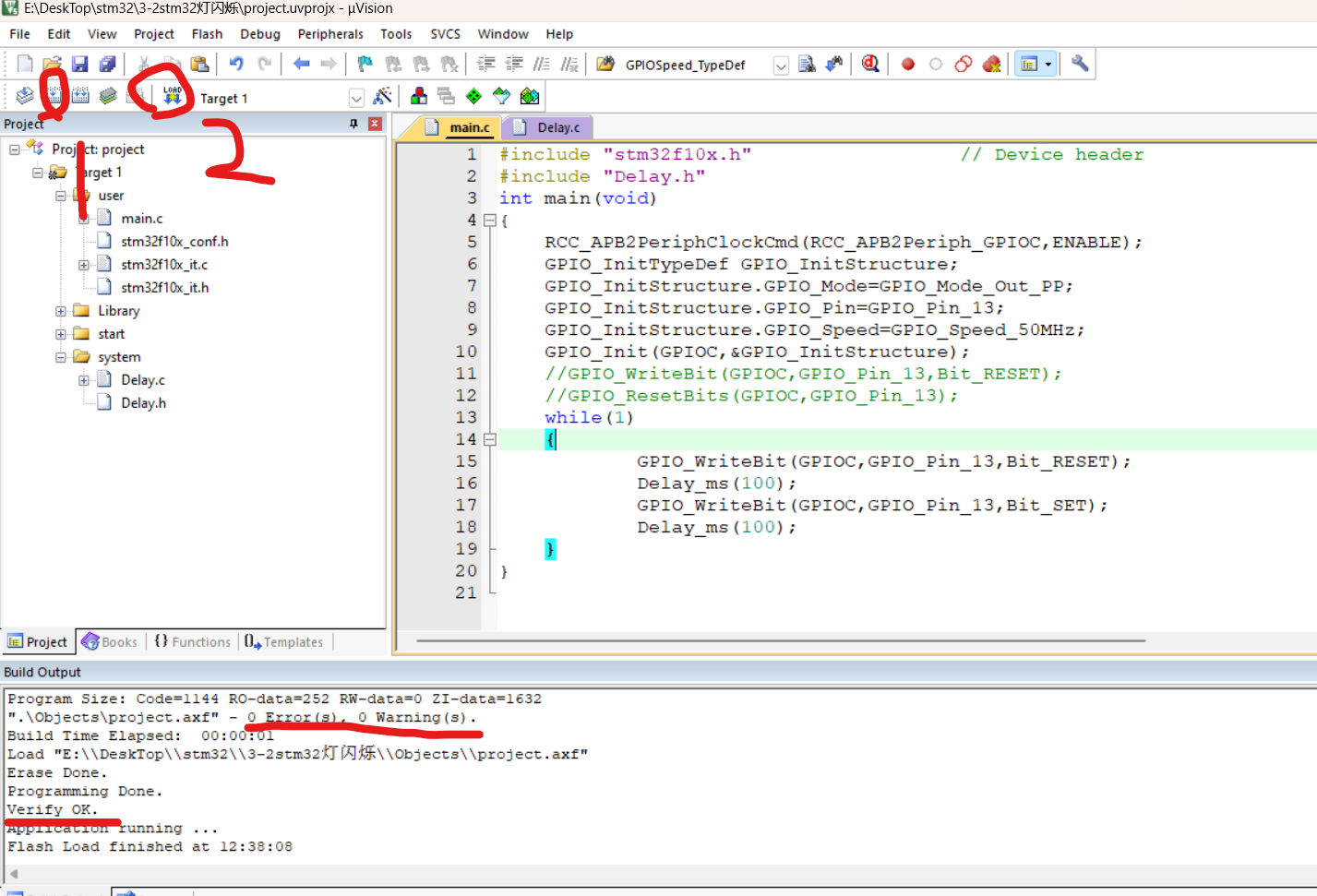
Task: Open the Window layout dropdown arrow
Action: point(1048,65)
